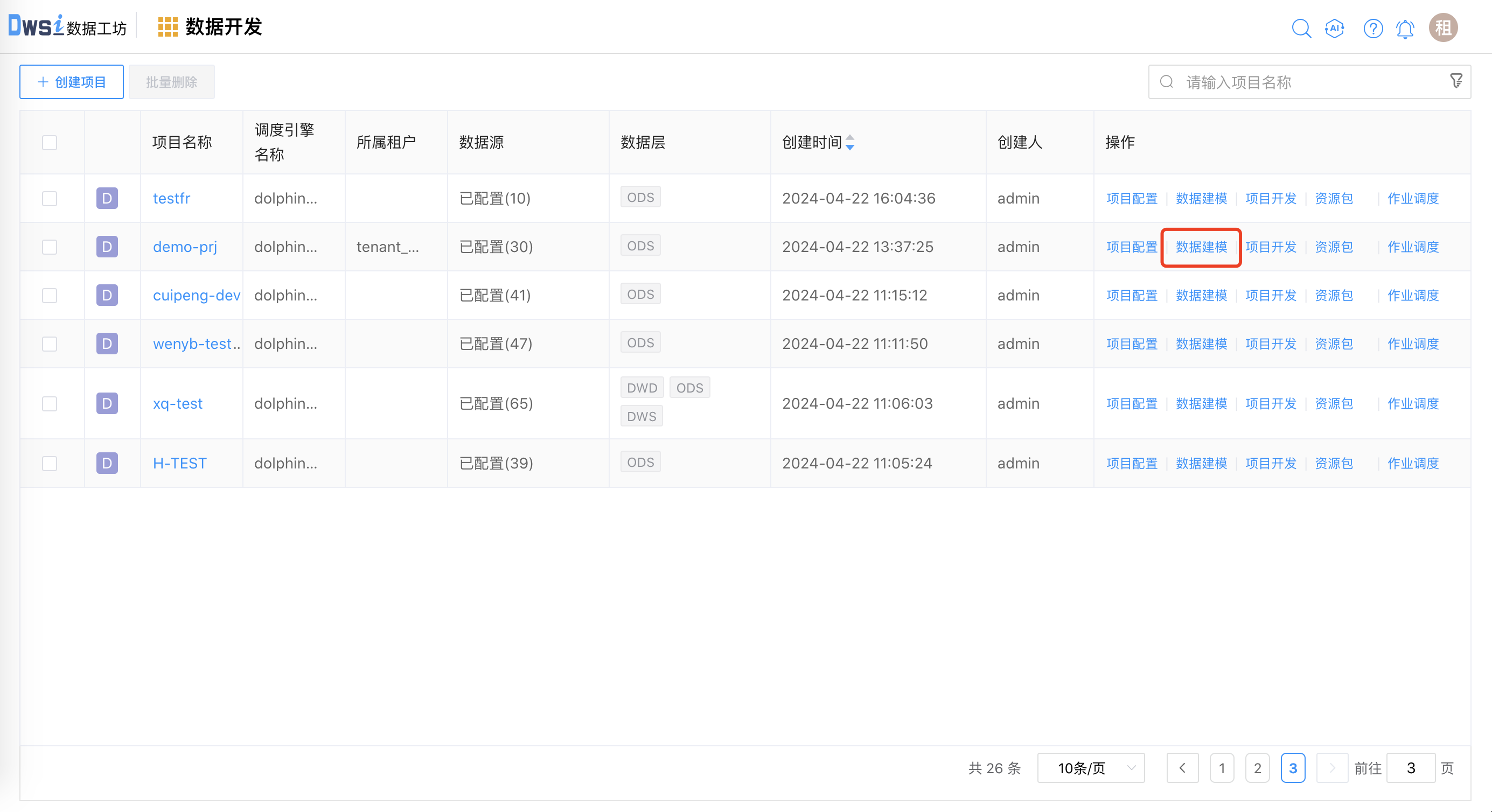
Task: Toggle the select-all header checkbox
Action: click(x=50, y=143)
